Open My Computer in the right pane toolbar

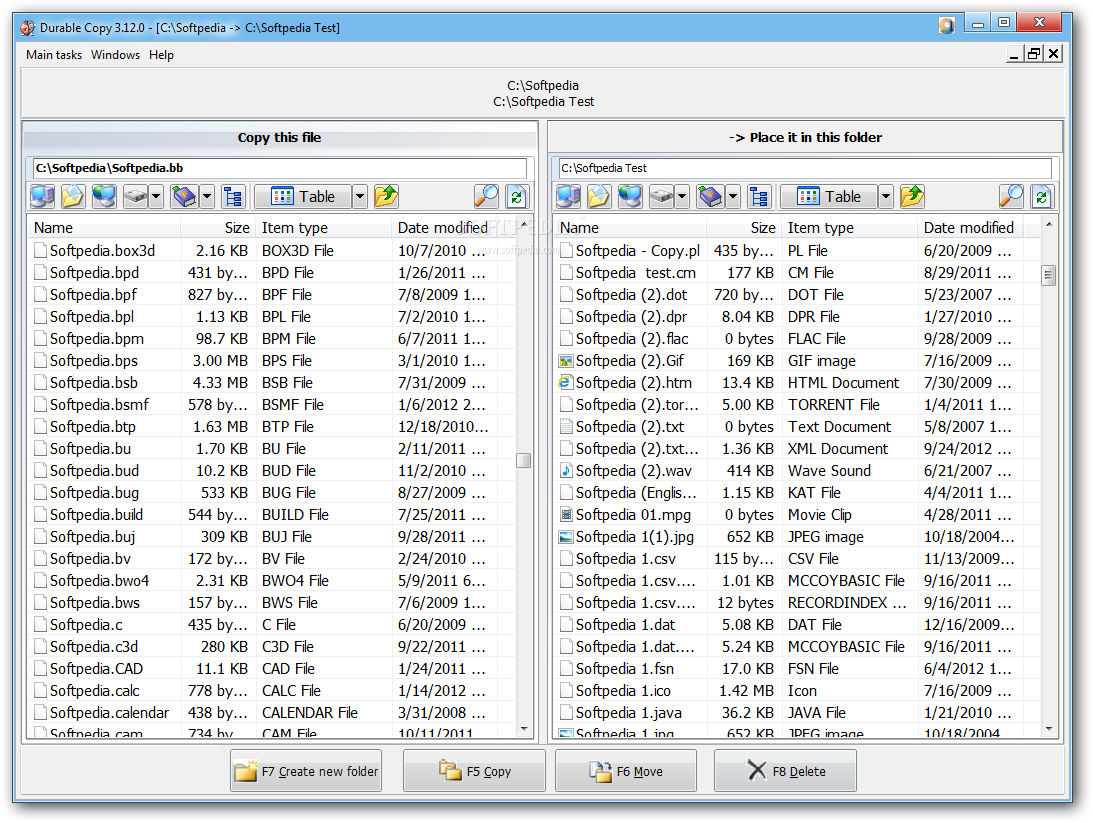[x=568, y=197]
